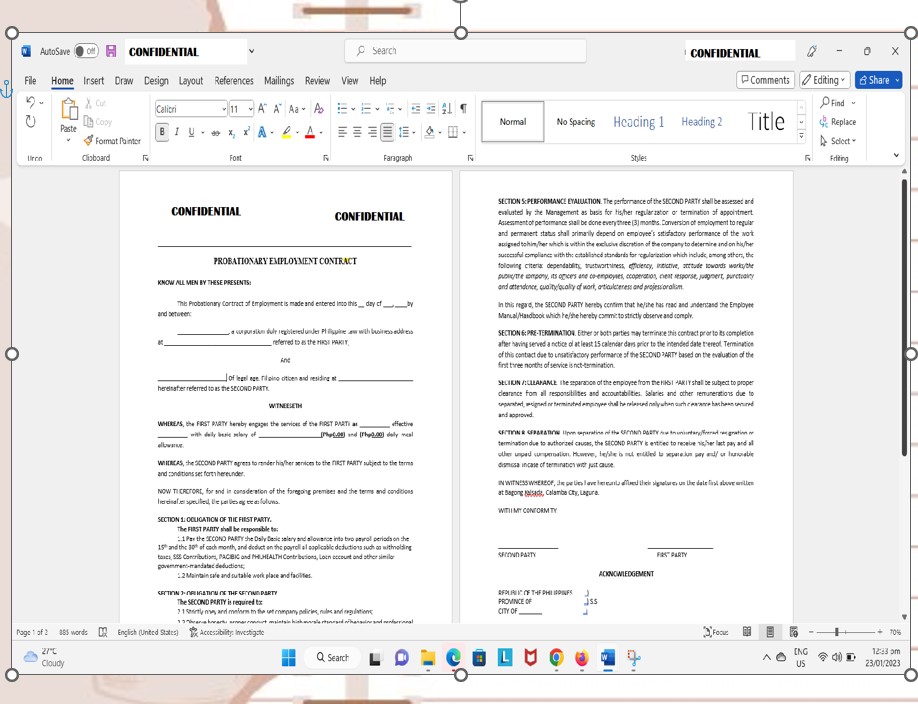Switch to the References tab

tap(234, 81)
